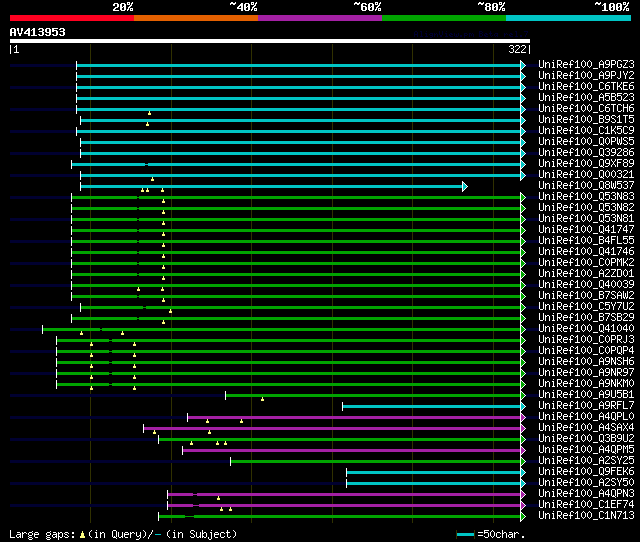Click UniRef100_B7SAW2 label
The width and height of the screenshot is (640, 542).
(586, 296)
